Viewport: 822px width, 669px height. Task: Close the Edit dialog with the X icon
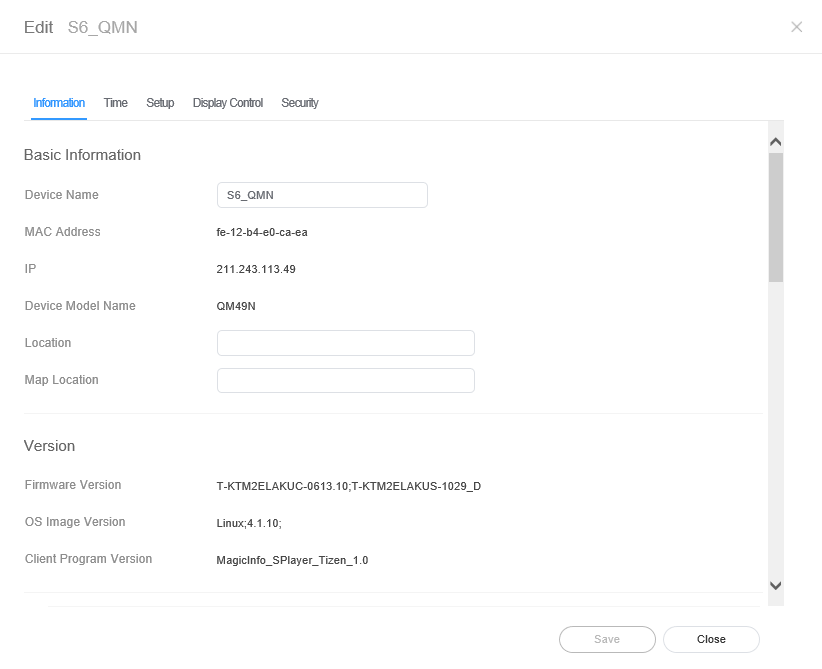[796, 27]
